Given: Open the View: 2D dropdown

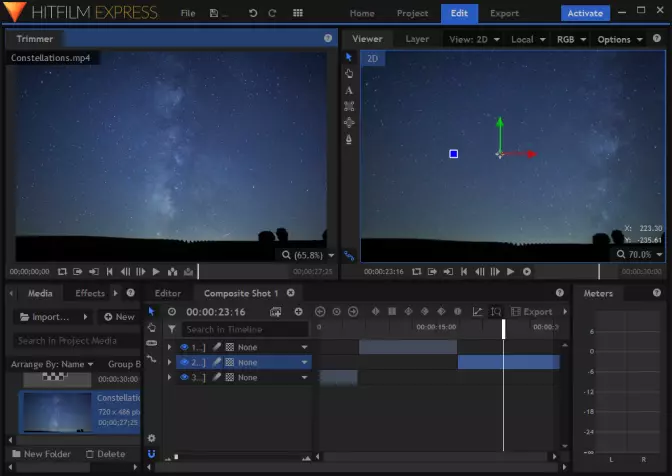Looking at the screenshot, I should pos(474,39).
